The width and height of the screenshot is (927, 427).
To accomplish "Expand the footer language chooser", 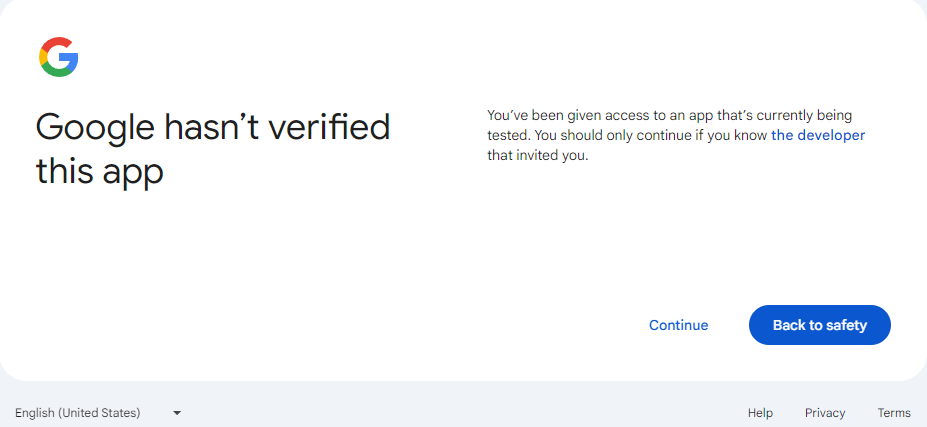I will tap(98, 413).
